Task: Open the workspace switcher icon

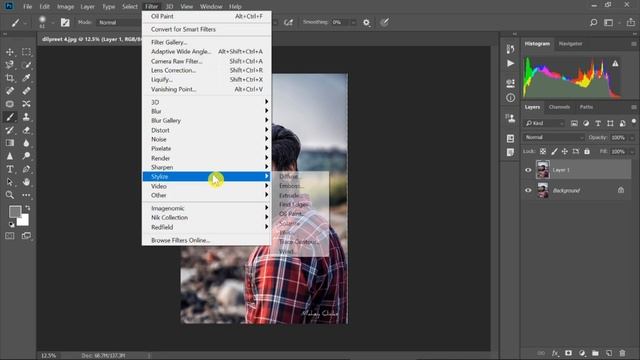Action: tap(609, 22)
